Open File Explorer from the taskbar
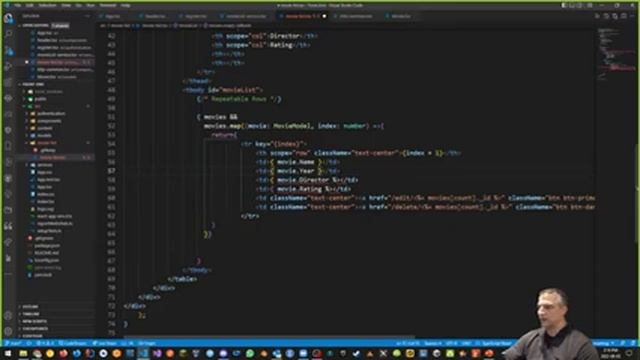Screen dimensions: 640x360 23,353
